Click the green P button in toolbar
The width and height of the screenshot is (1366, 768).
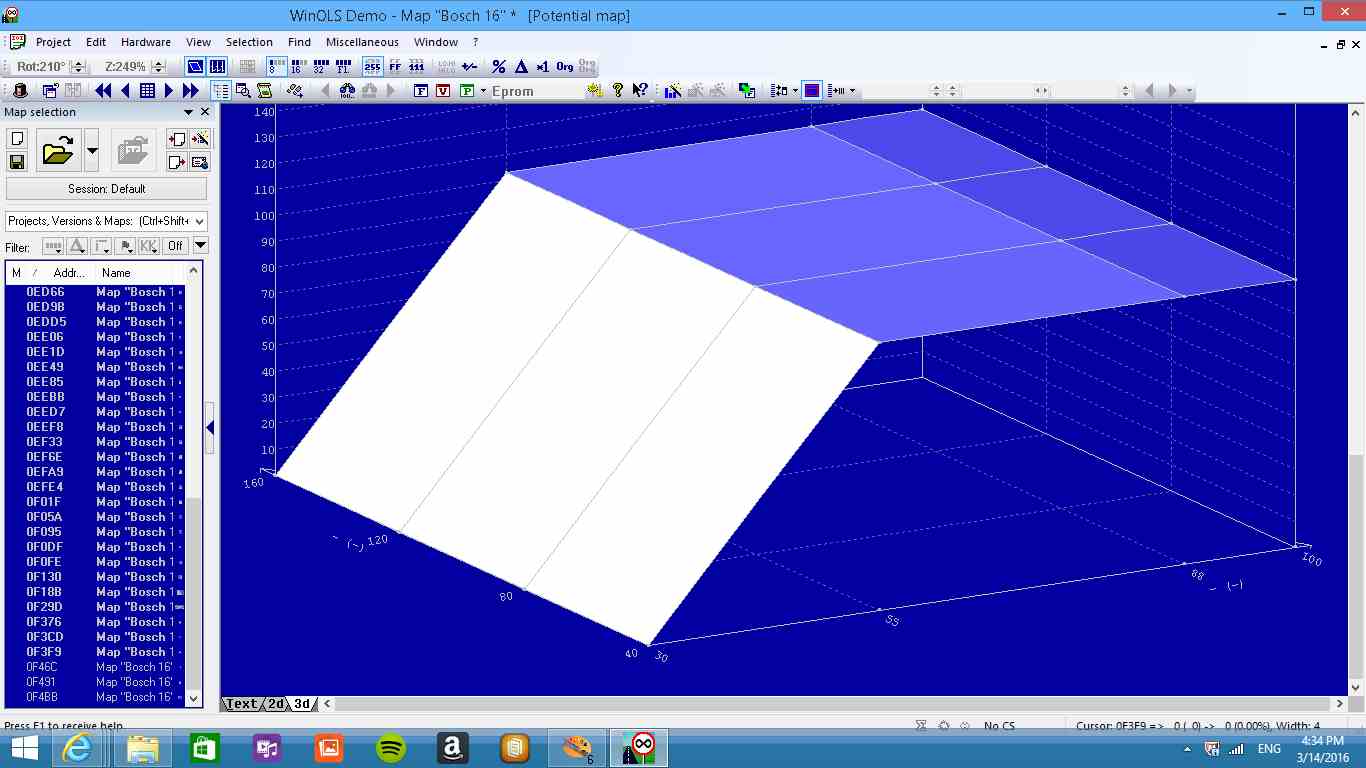click(x=467, y=91)
